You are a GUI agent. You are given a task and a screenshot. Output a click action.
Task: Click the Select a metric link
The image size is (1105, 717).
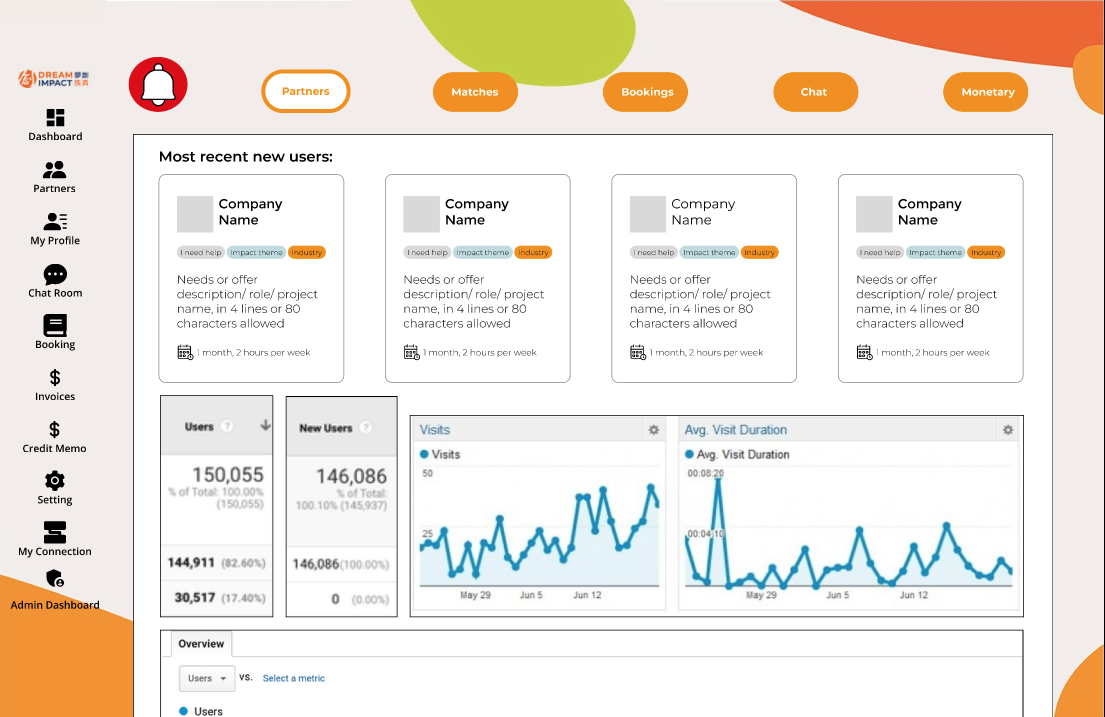[293, 678]
